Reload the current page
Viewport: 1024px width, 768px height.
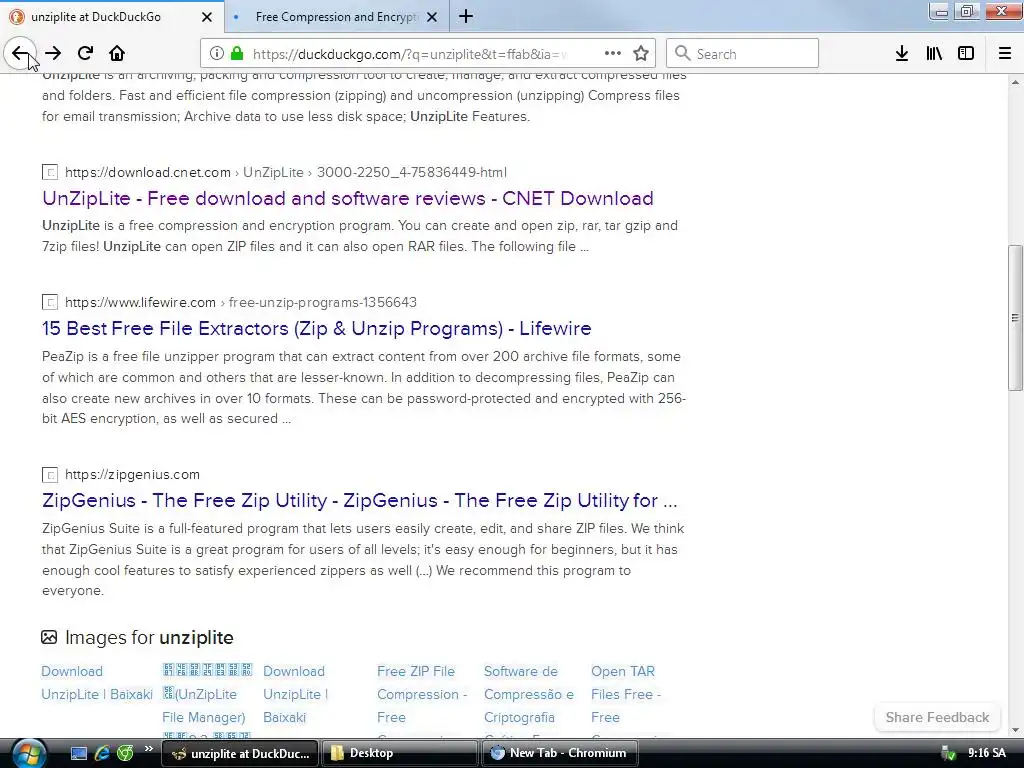(85, 53)
